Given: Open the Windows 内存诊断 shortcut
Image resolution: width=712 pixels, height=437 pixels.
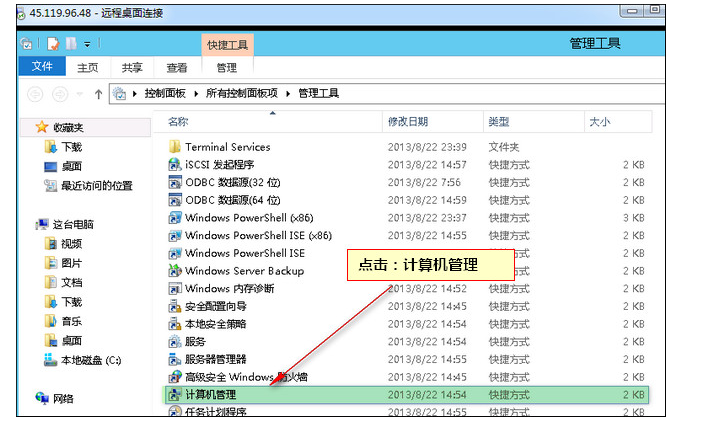Looking at the screenshot, I should tap(229, 289).
